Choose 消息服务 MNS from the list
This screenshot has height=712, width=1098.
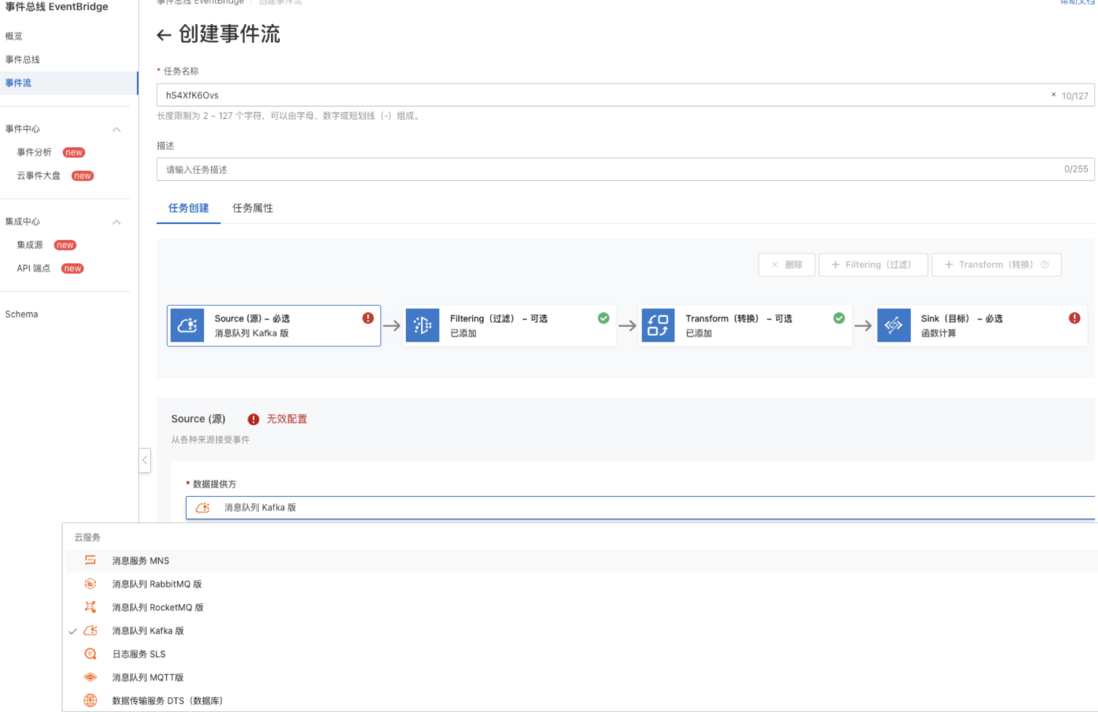580,561
